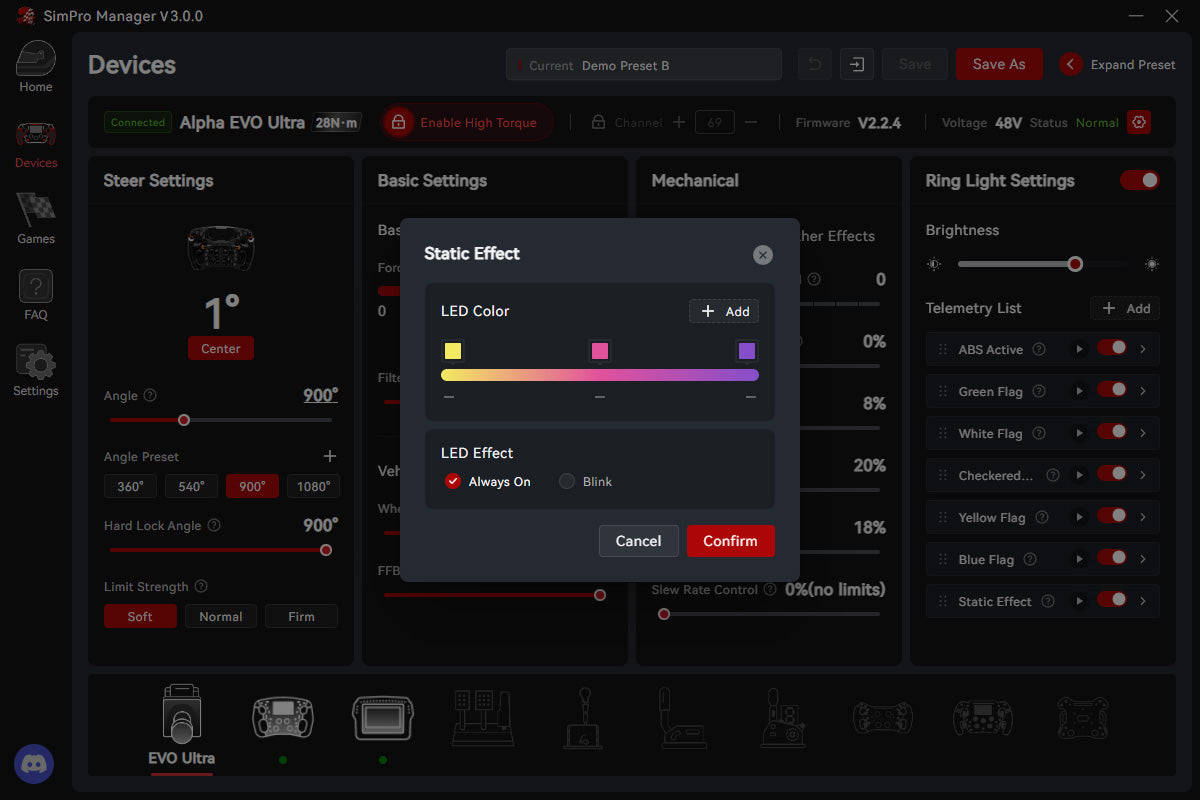Toggle the Ring Light Settings switch

point(1139,180)
